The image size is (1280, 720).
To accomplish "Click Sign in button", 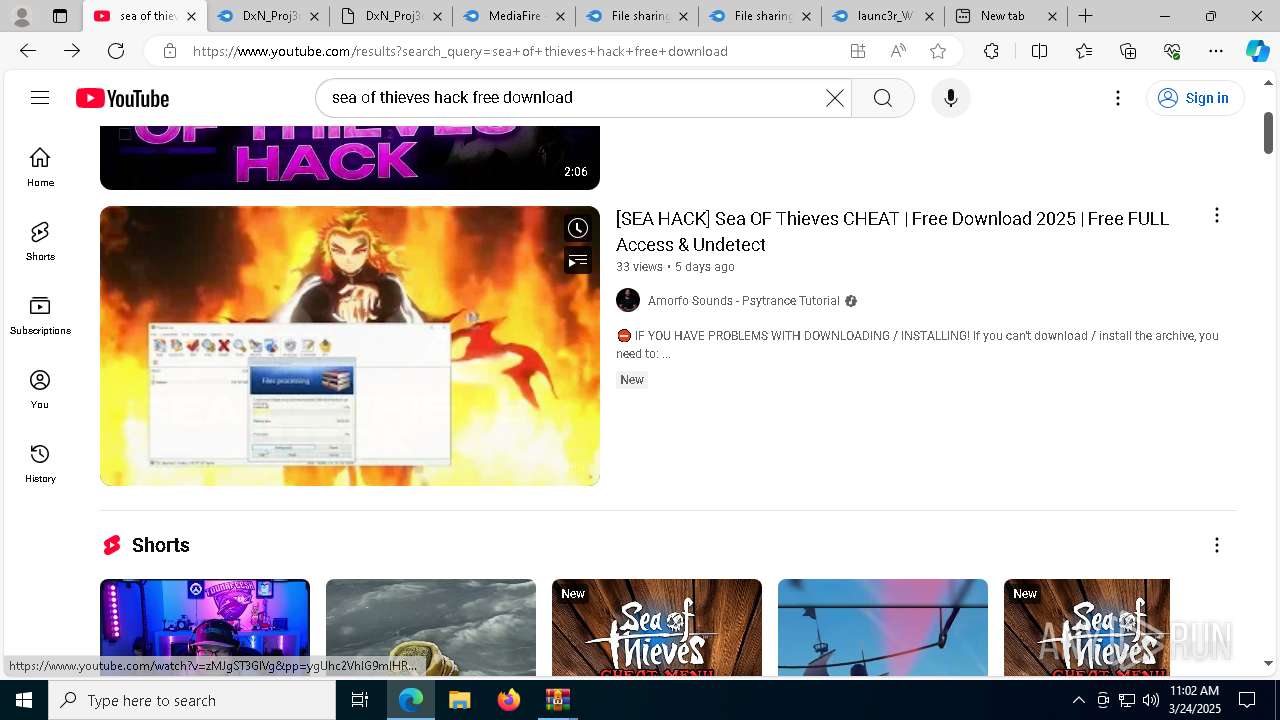I will pos(1193,98).
